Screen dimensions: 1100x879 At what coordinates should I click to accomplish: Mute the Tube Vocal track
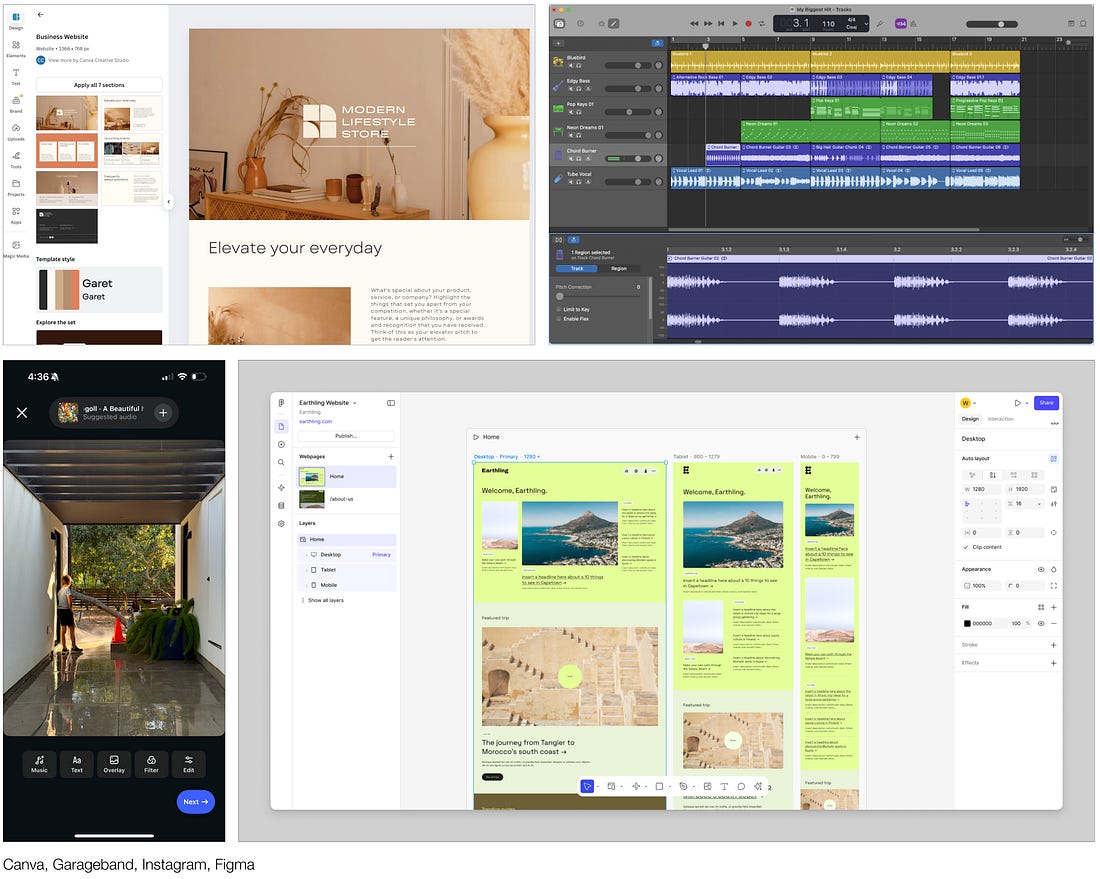pos(570,182)
